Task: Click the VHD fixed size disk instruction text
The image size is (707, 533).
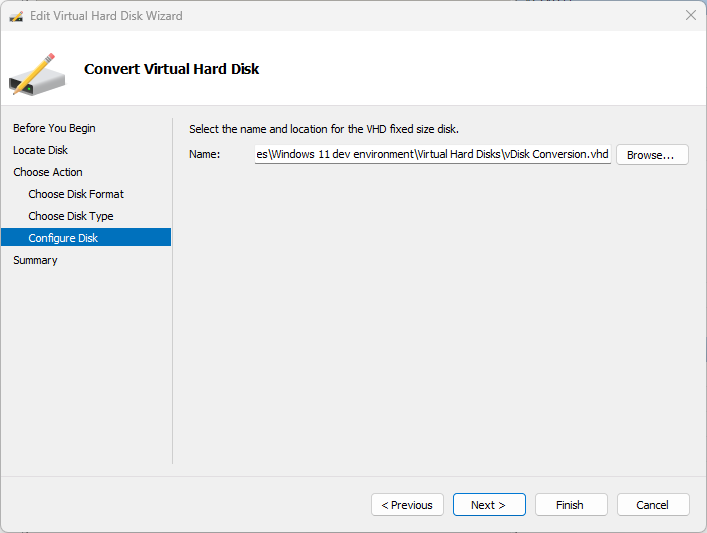Action: coord(323,129)
